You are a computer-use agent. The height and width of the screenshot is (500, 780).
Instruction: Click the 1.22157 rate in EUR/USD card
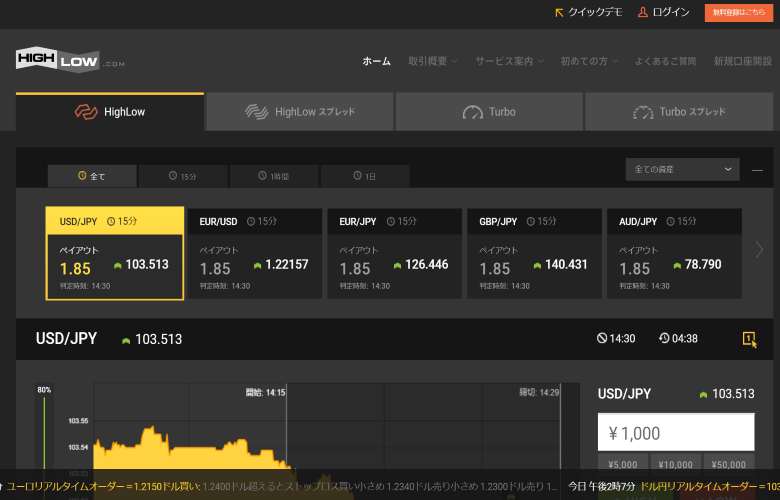(x=287, y=265)
